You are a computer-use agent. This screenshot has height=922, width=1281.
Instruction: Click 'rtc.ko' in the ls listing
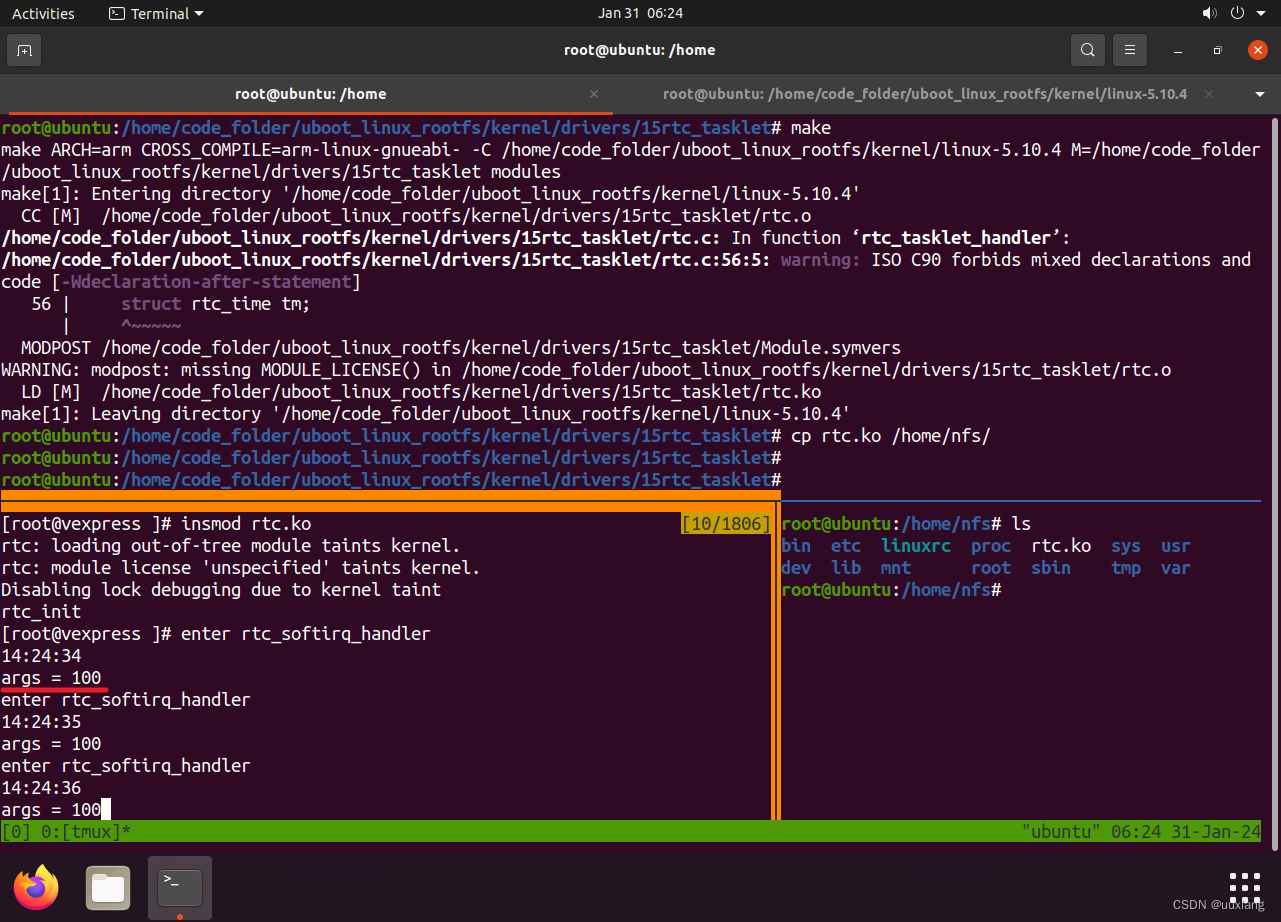pyautogui.click(x=1061, y=546)
